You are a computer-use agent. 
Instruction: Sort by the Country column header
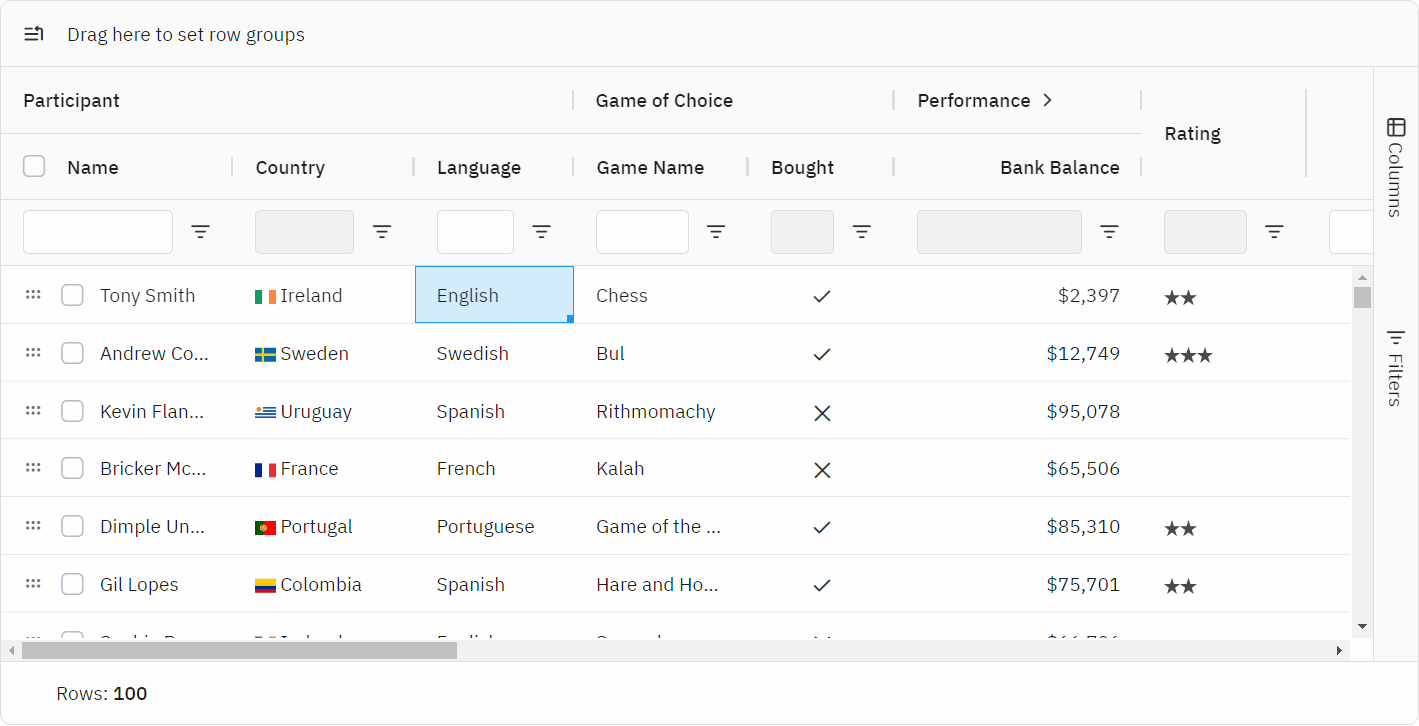click(x=290, y=168)
